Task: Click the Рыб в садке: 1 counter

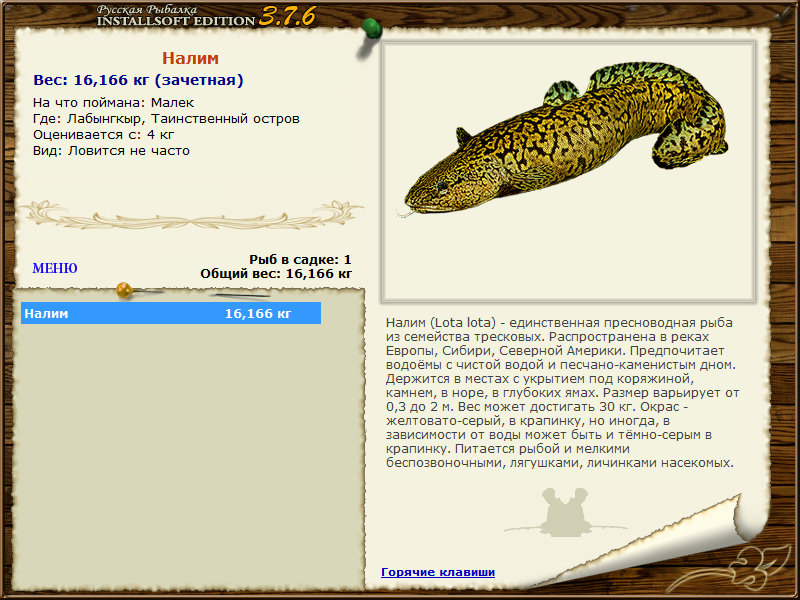Action: click(300, 260)
